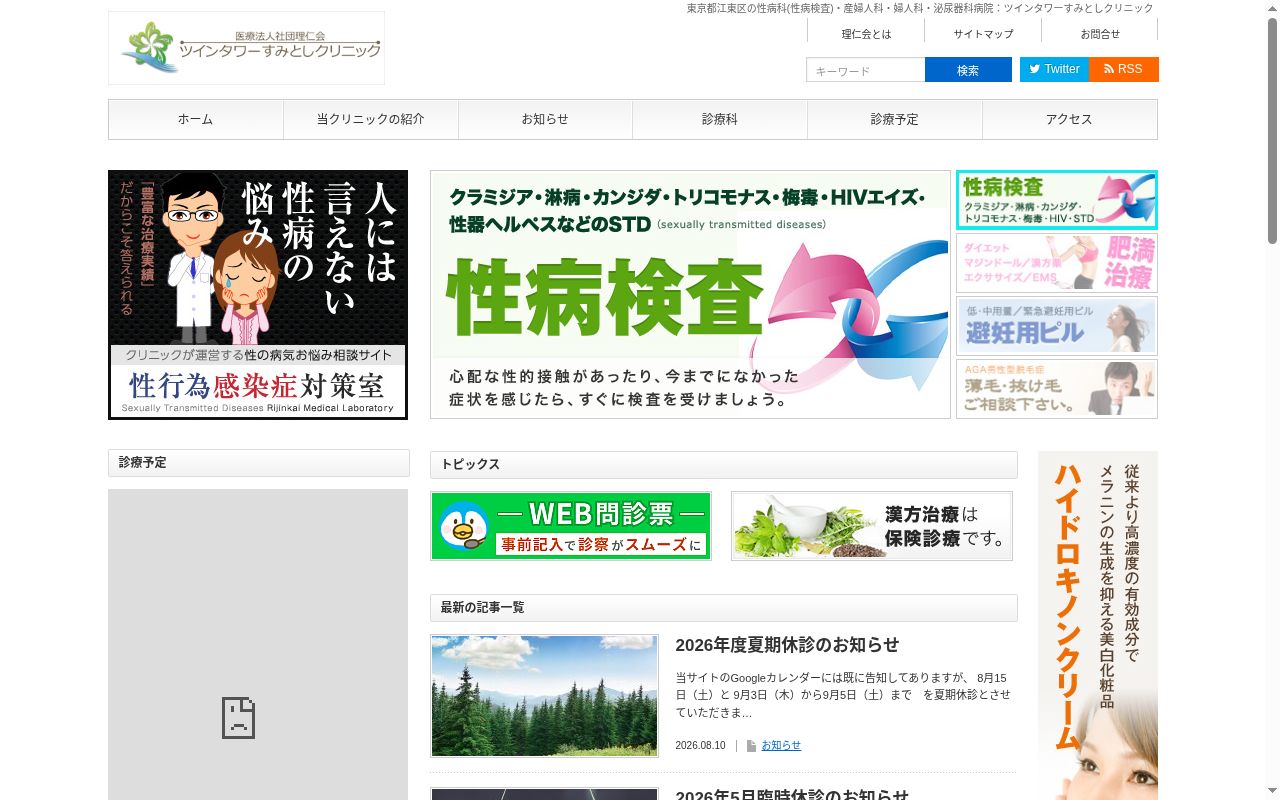Click the 診療予定 sidebar heading
1280x800 pixels.
pos(259,463)
